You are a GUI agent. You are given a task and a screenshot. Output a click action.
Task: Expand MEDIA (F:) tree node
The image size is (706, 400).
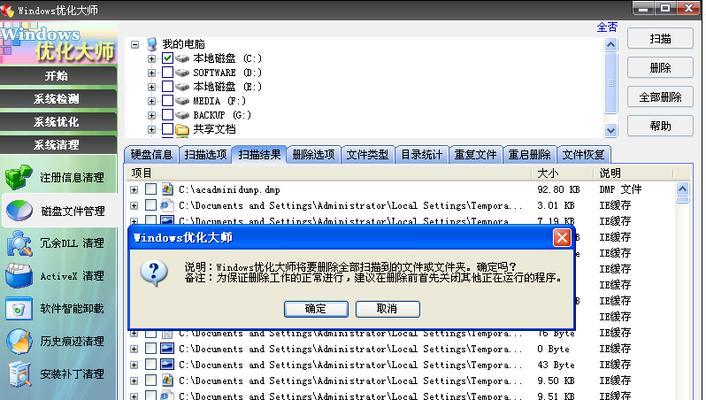152,101
